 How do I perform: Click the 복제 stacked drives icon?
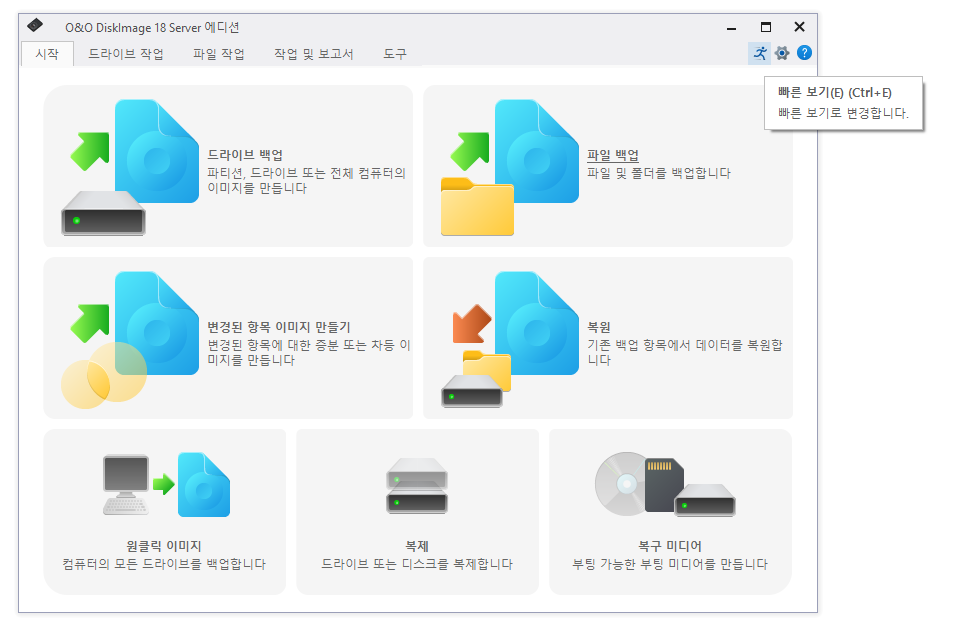click(417, 486)
